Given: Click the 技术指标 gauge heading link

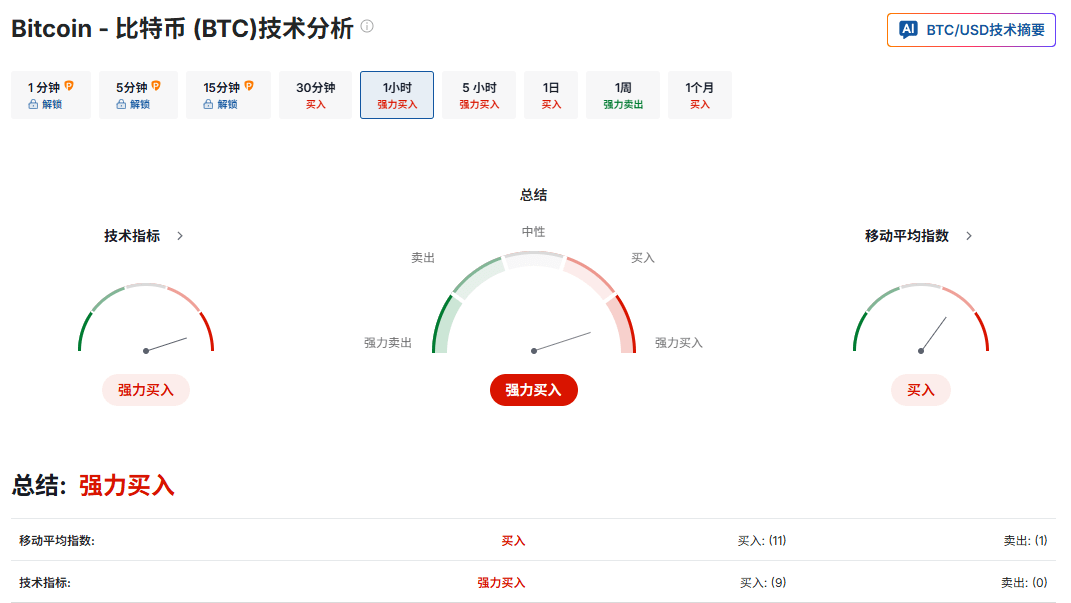Looking at the screenshot, I should (132, 236).
